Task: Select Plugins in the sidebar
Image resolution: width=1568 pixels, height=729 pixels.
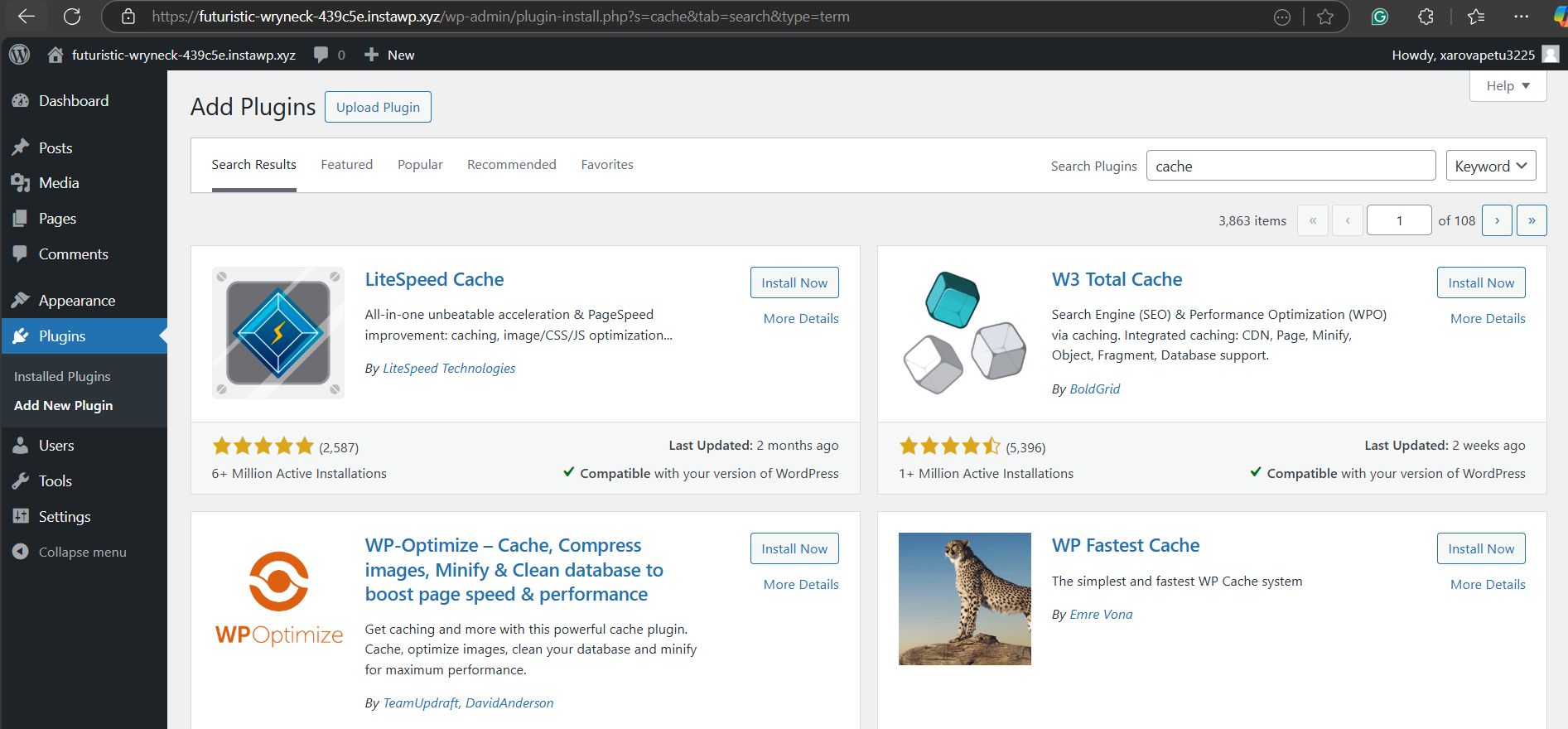Action: click(84, 336)
